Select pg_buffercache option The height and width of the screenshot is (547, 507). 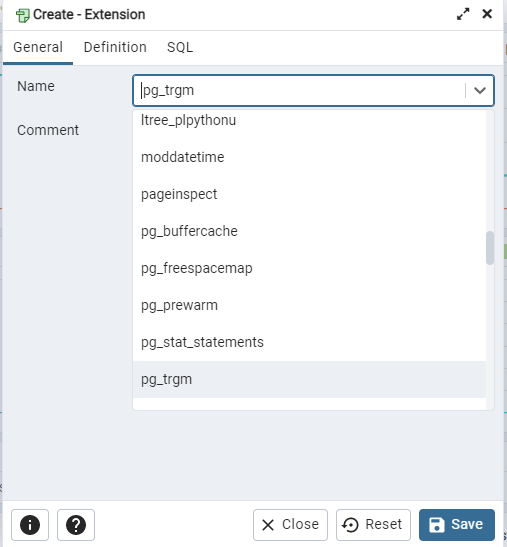tap(309, 231)
